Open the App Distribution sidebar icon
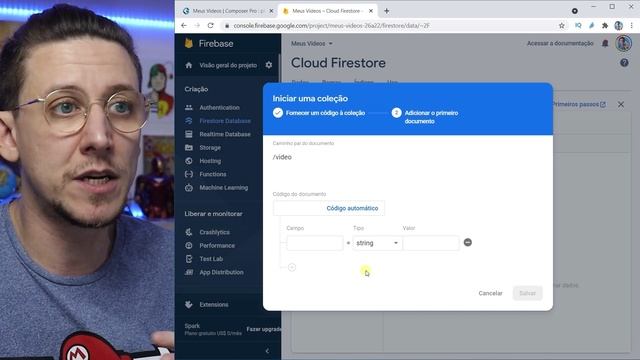640x360 pixels. click(189, 272)
